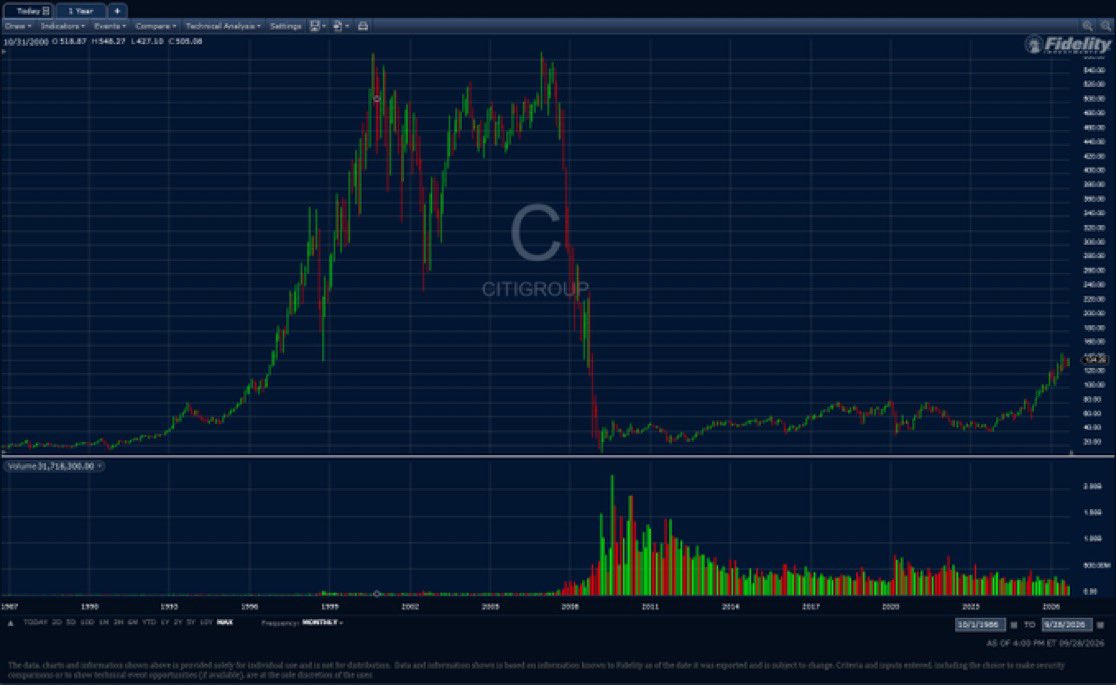
Task: Select the 1M time range
Action: tap(104, 622)
